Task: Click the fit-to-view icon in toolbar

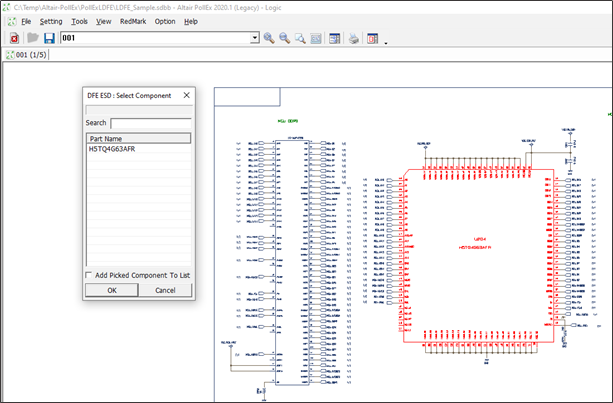Action: (x=317, y=38)
